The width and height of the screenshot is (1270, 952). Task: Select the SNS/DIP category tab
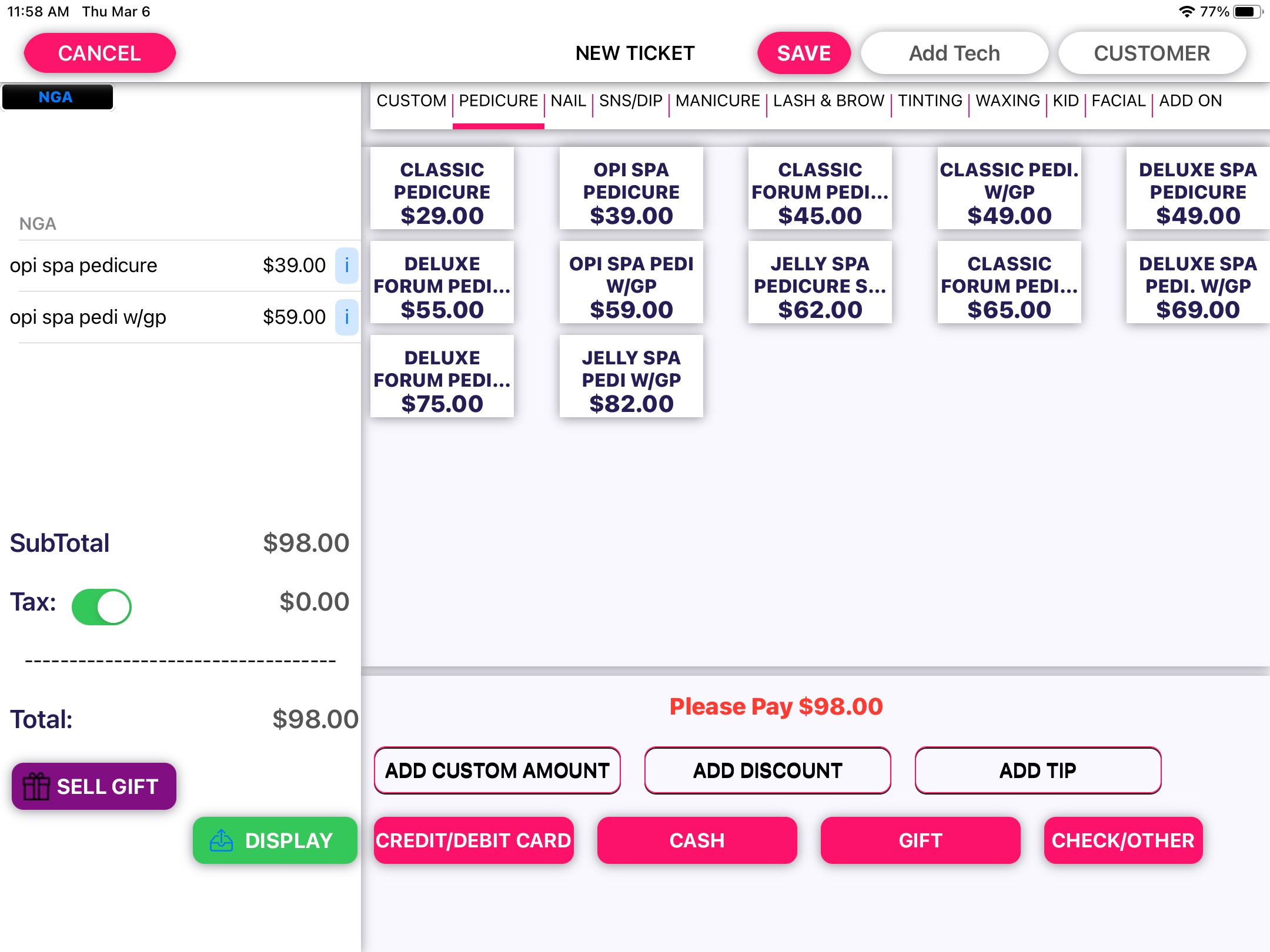(630, 101)
